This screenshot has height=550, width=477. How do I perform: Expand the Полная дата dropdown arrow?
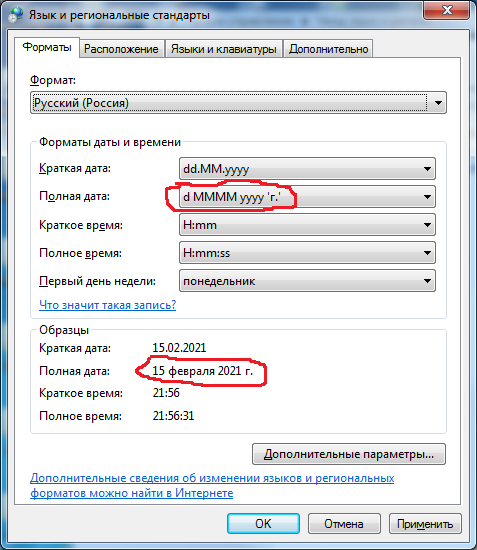(427, 197)
